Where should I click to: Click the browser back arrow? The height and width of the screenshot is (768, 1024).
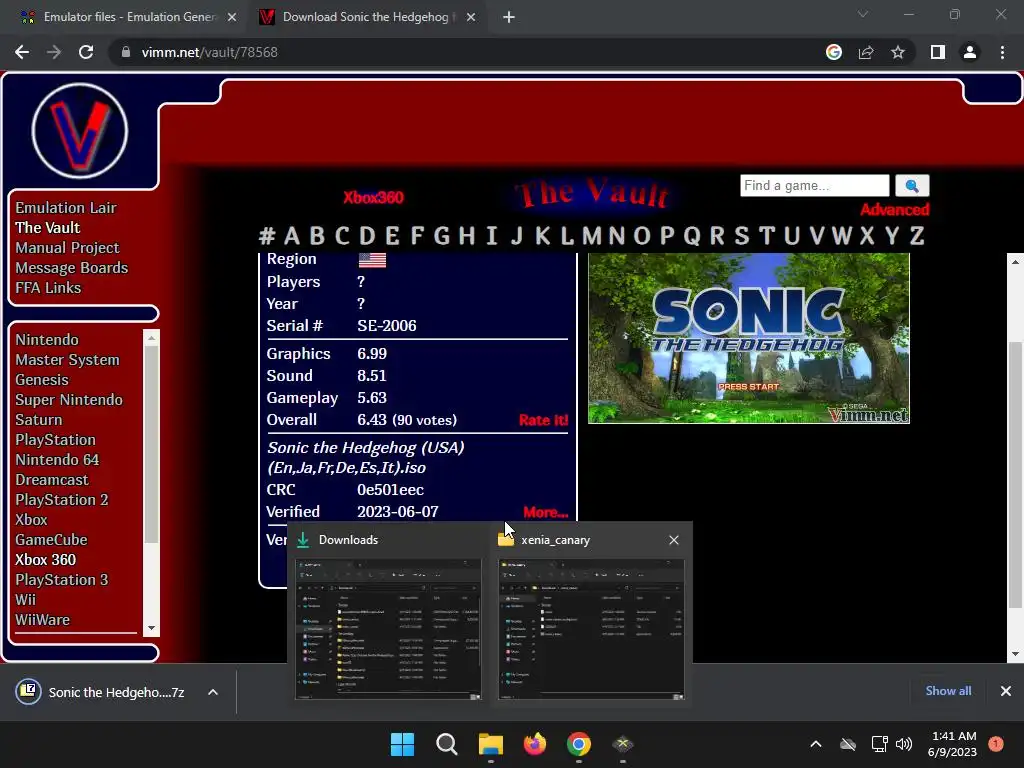coord(22,52)
